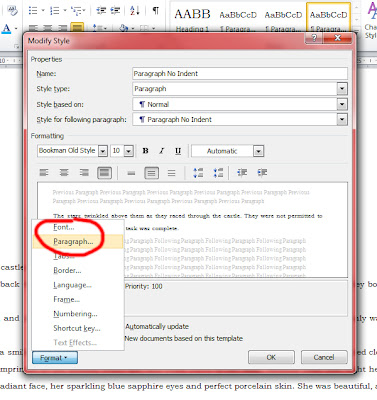Select the double line spacing icon
Image resolution: width=377 pixels, height=400 pixels.
pos(171,173)
